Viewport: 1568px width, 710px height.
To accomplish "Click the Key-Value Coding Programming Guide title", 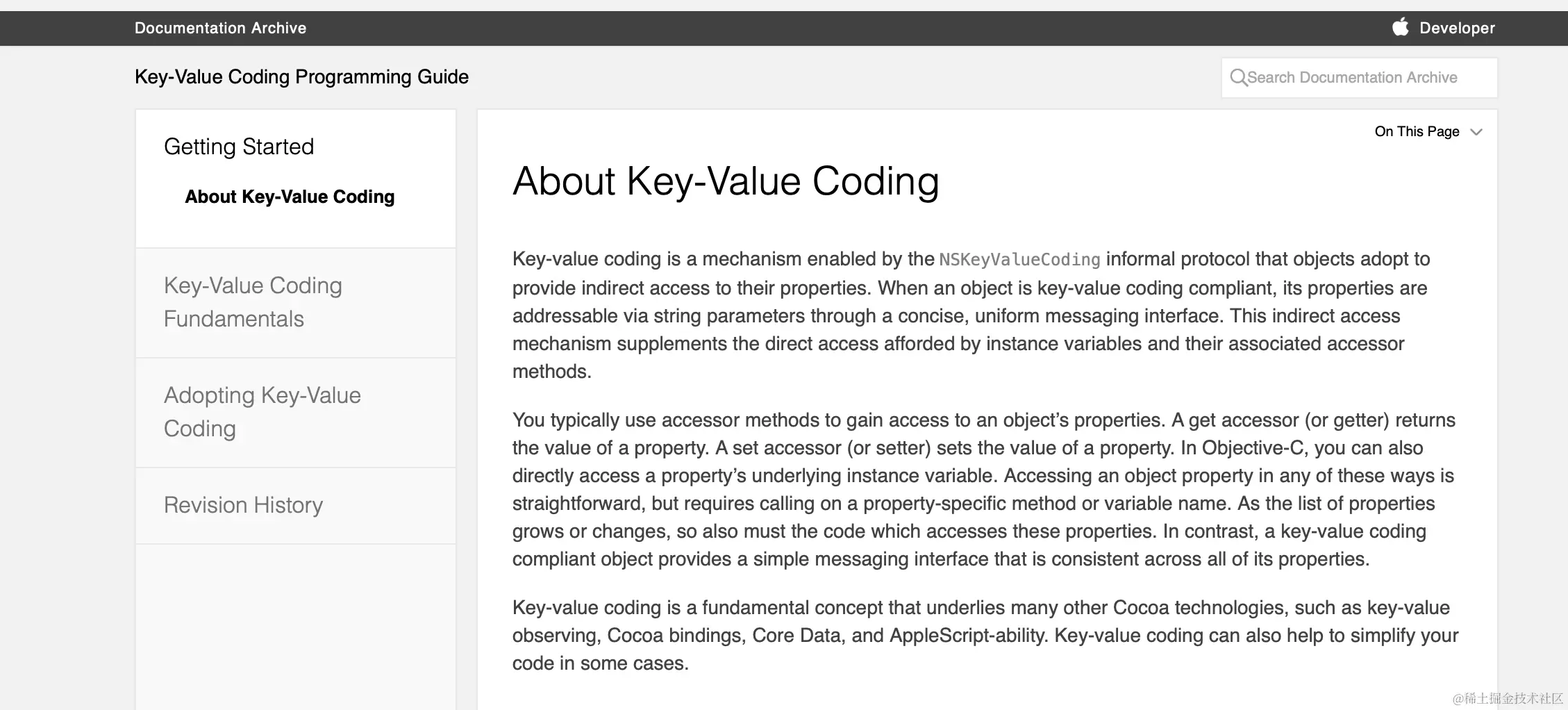I will tap(301, 76).
